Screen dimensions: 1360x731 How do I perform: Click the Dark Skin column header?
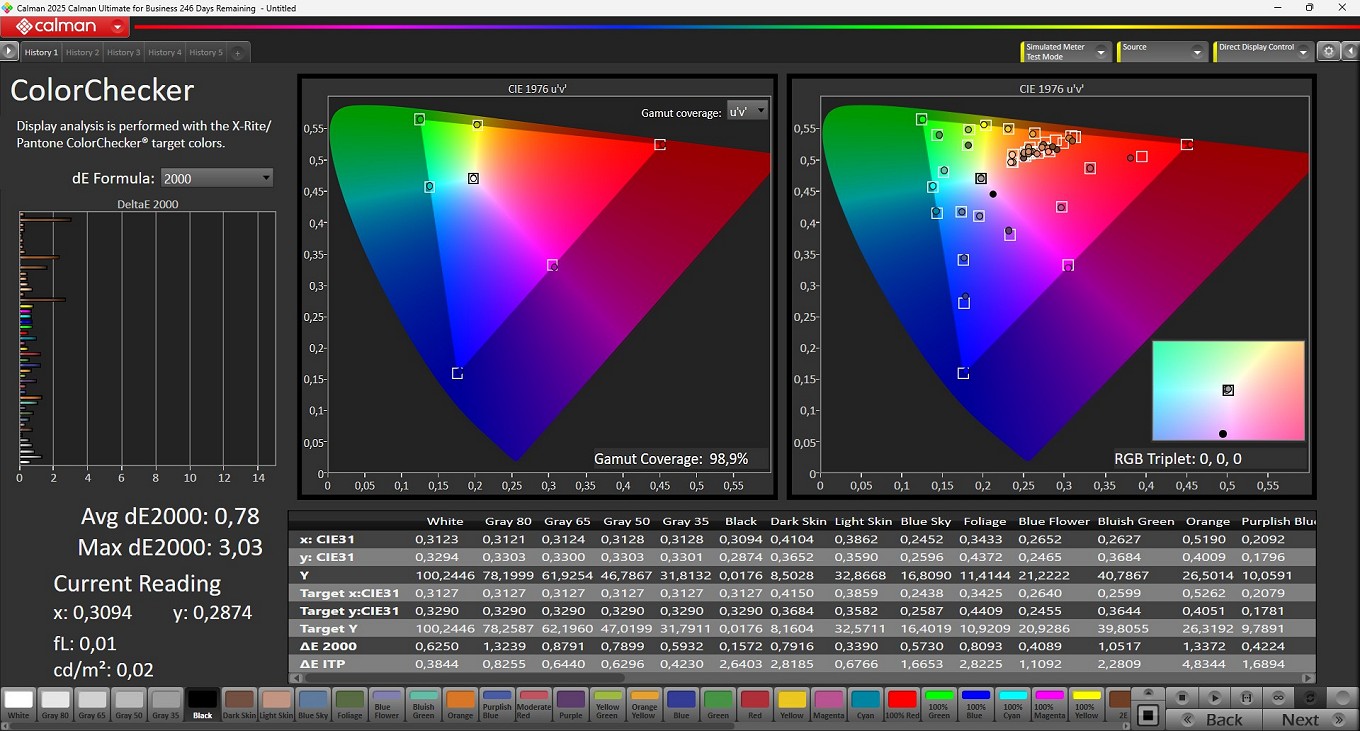(798, 521)
